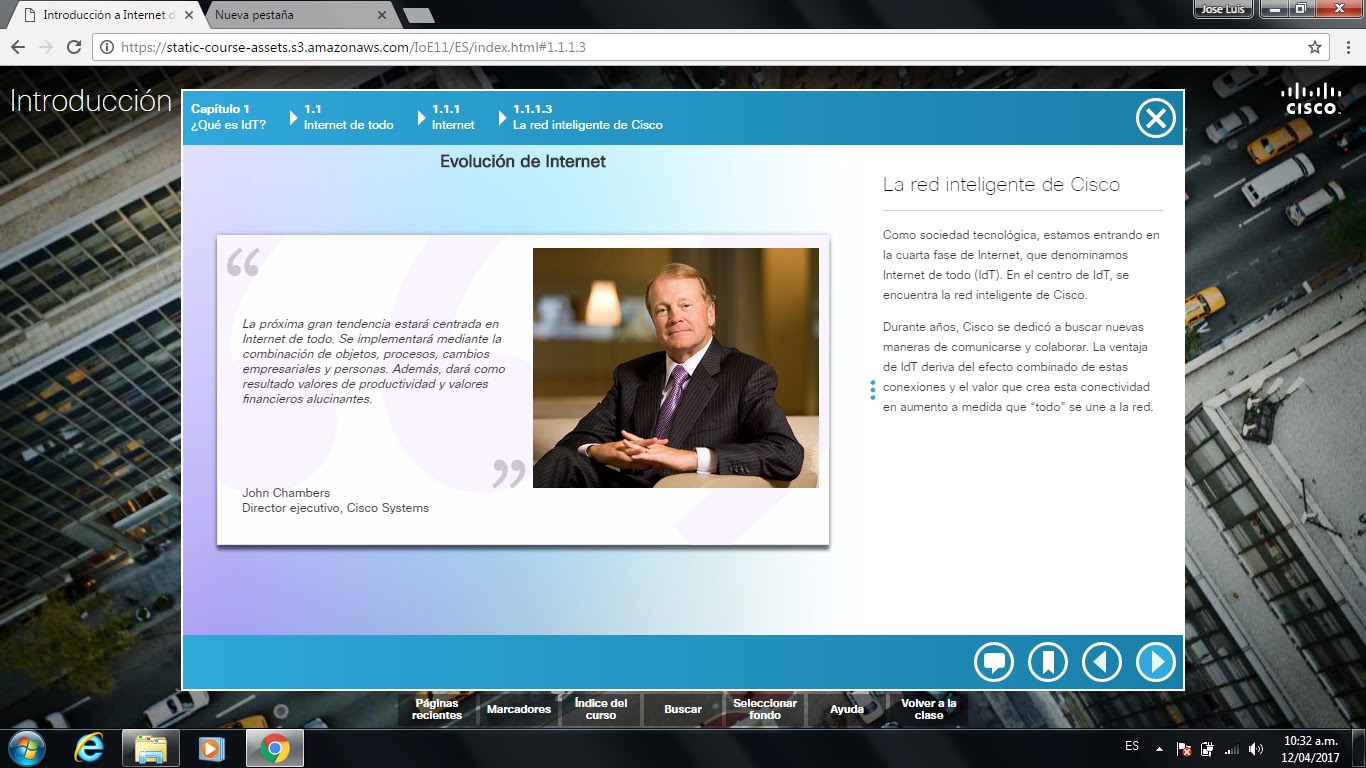Image resolution: width=1366 pixels, height=768 pixels.
Task: Click Volver a la clase
Action: [929, 709]
